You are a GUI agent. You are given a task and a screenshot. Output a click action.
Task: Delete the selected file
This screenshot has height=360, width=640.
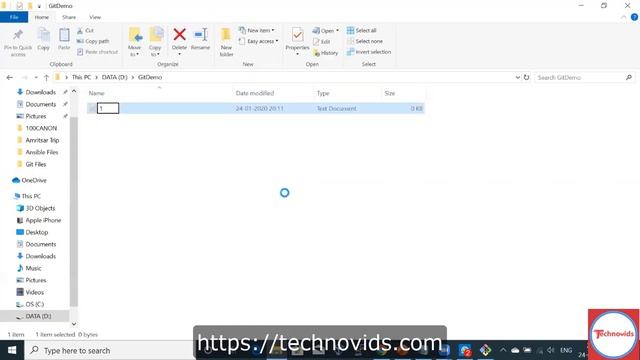(179, 42)
